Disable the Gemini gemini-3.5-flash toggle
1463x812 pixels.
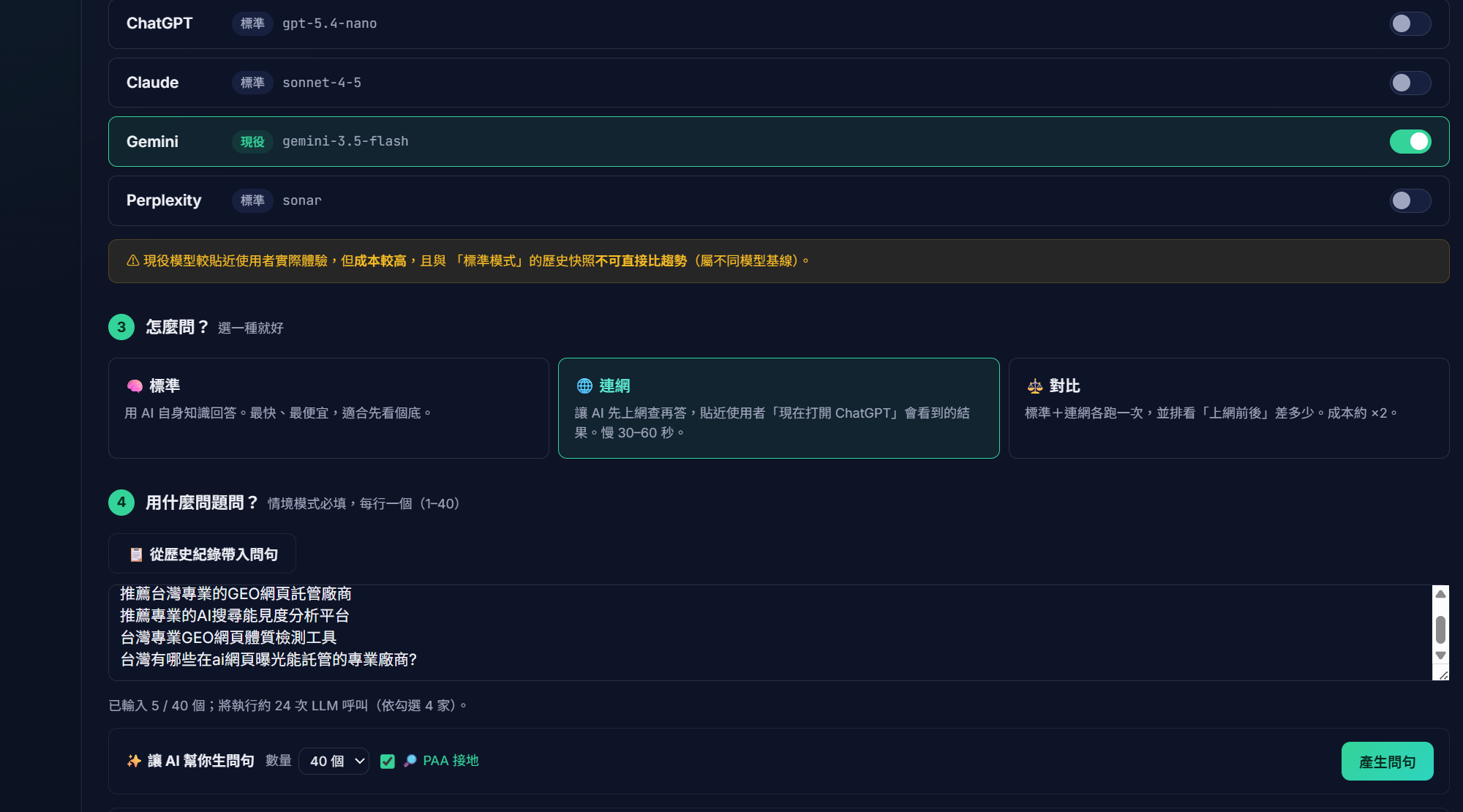click(x=1410, y=141)
